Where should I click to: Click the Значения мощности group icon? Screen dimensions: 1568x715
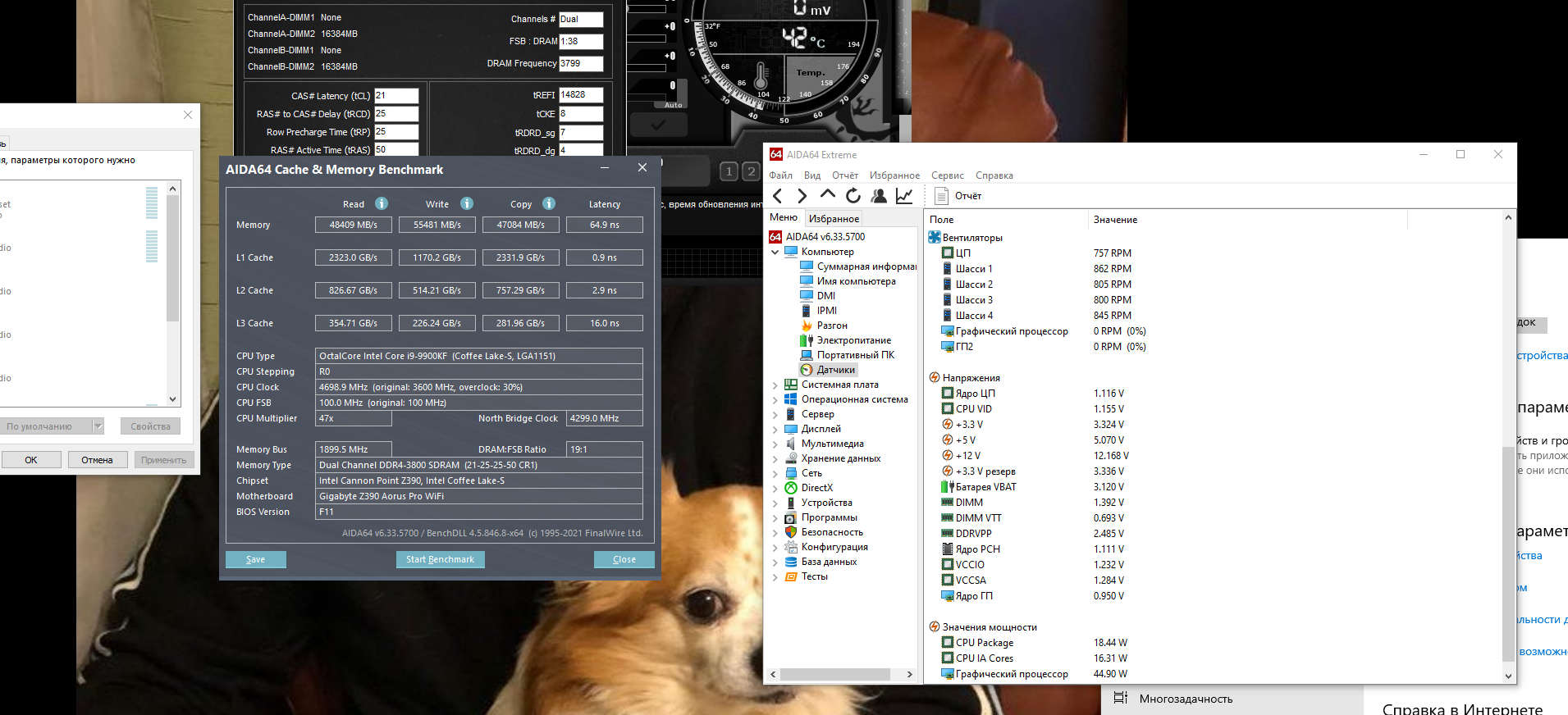click(935, 626)
